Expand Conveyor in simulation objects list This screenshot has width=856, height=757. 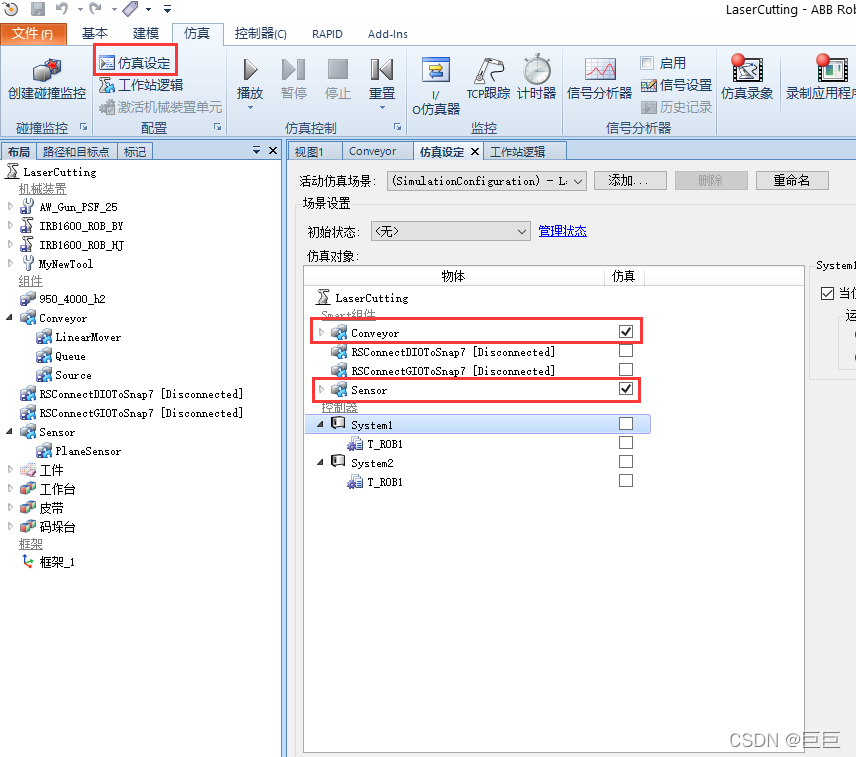[x=322, y=332]
